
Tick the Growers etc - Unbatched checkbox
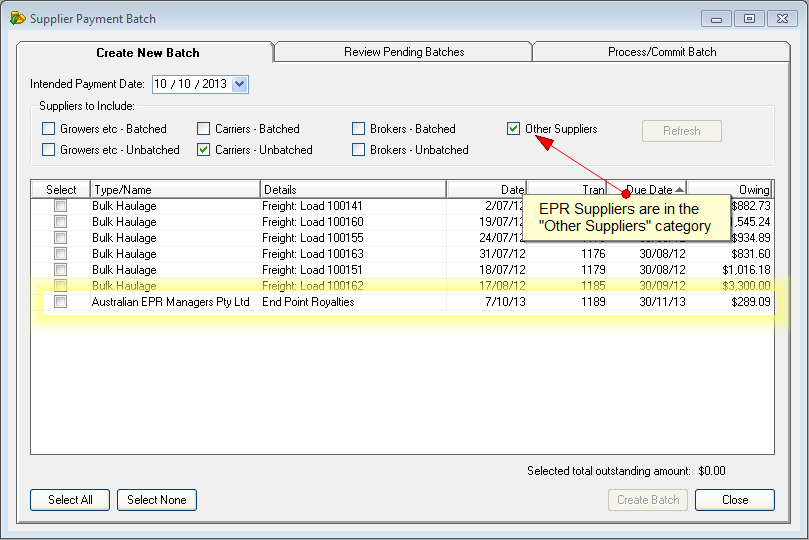point(49,150)
